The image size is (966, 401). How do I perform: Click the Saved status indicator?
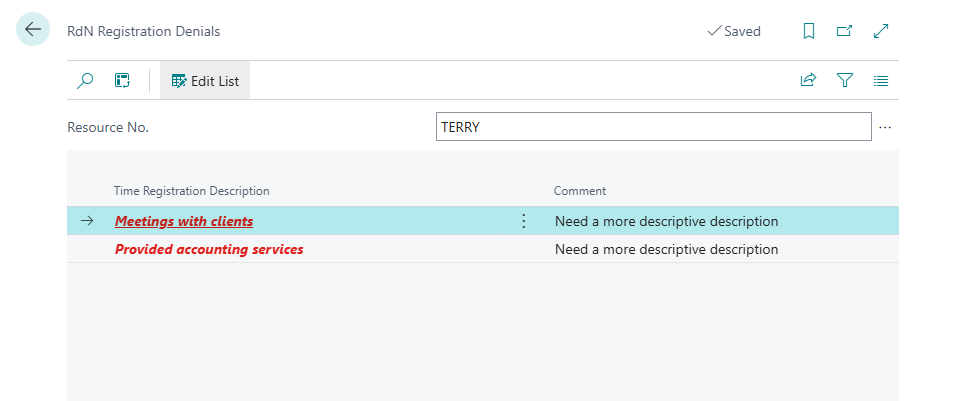(x=734, y=31)
